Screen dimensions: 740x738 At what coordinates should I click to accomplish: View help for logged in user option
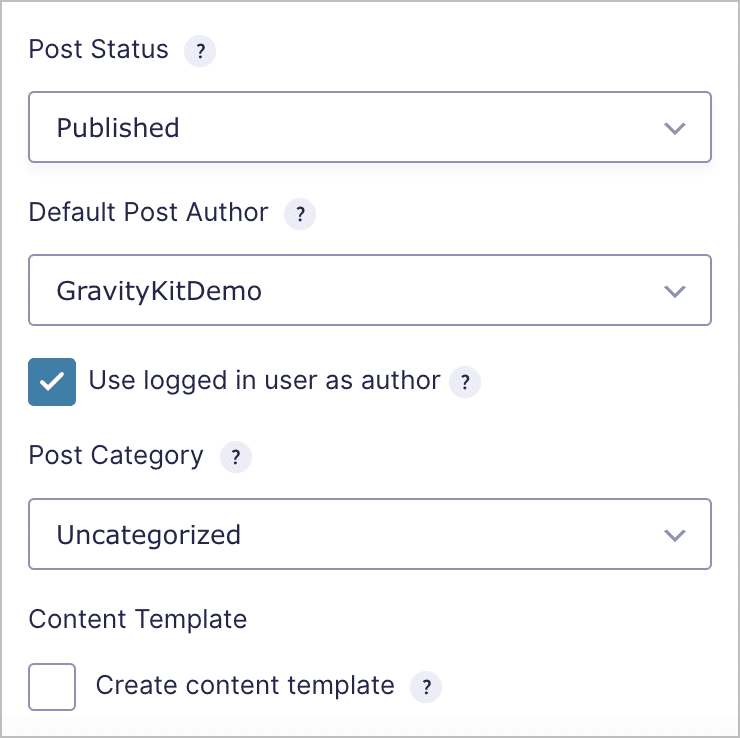click(465, 382)
